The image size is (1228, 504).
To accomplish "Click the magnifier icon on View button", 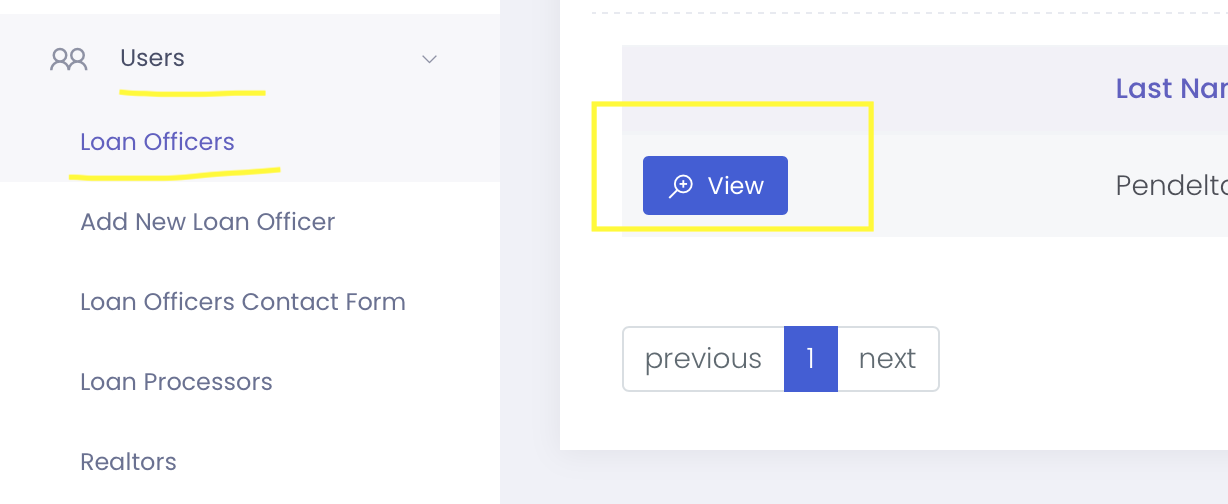I will point(681,186).
